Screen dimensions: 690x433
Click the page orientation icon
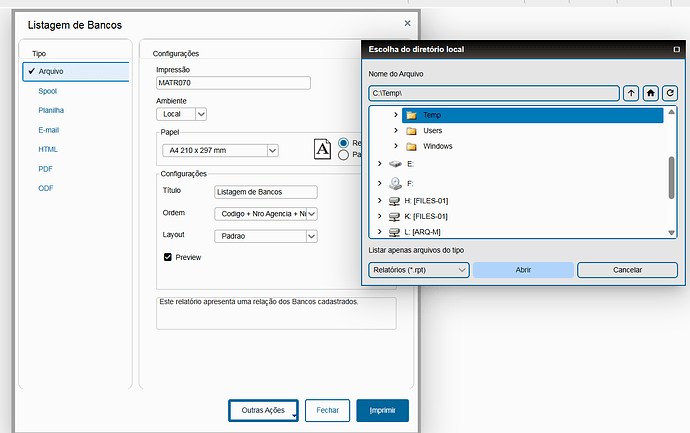(323, 148)
